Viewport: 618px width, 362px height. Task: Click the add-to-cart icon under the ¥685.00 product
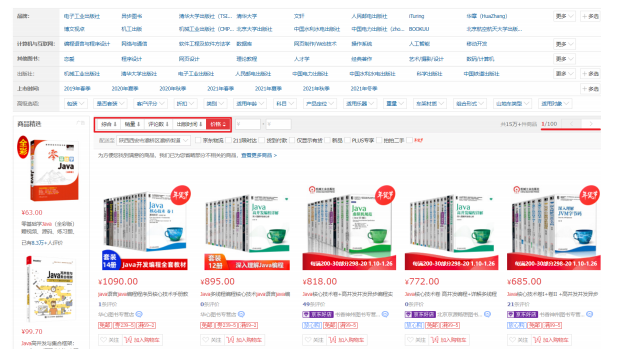(536, 340)
